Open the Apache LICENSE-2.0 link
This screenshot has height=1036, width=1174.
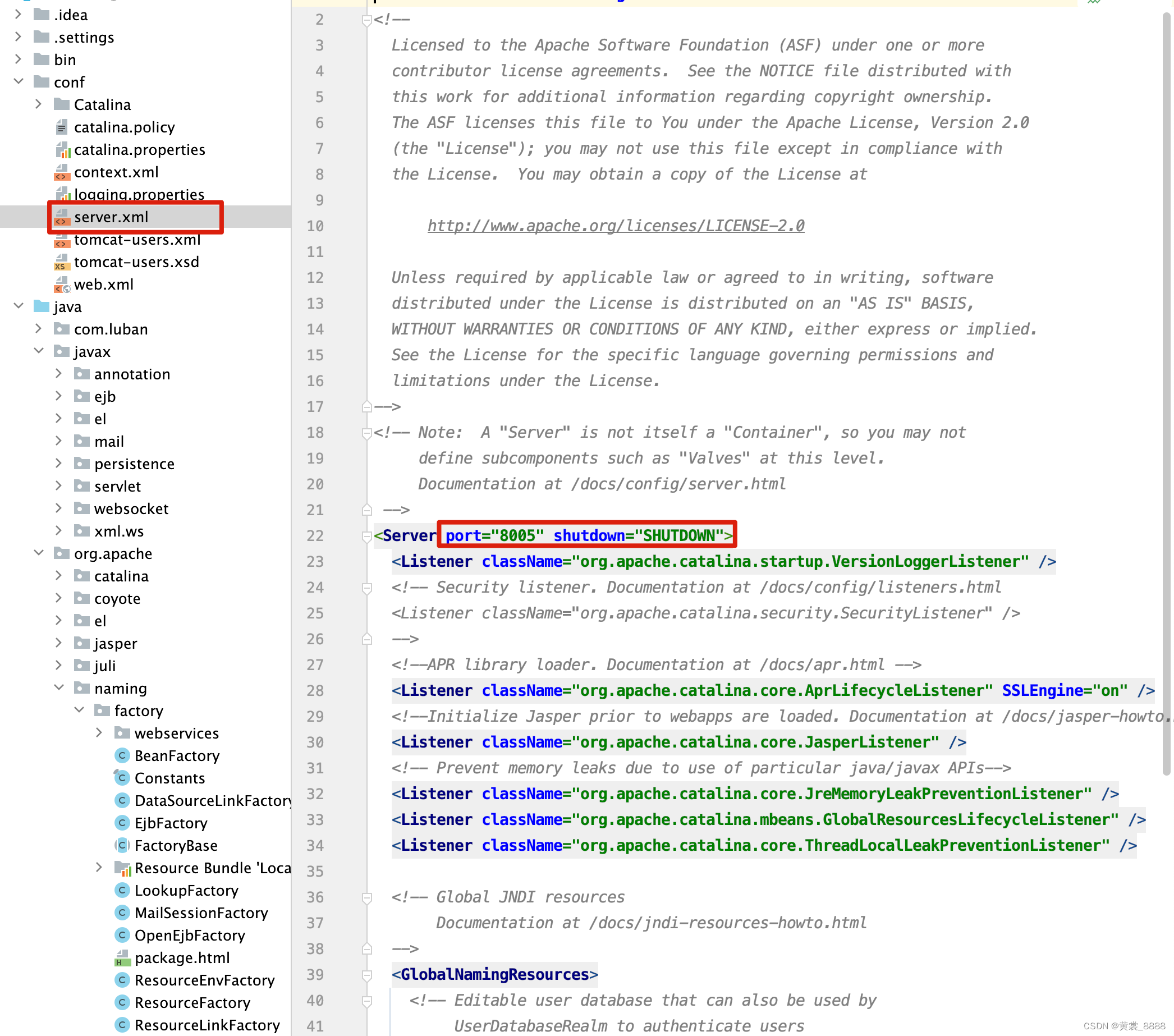pos(615,226)
